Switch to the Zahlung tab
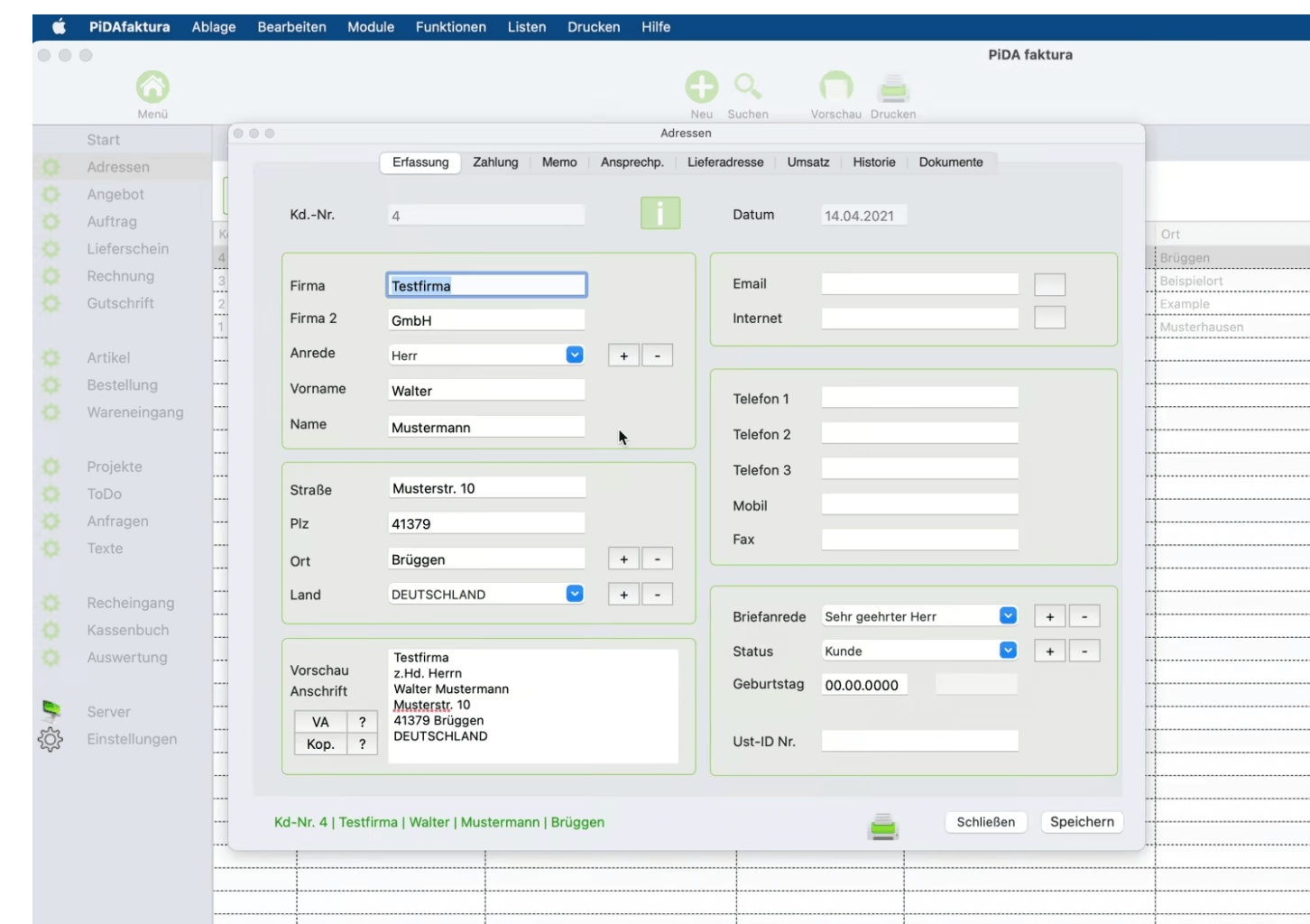This screenshot has height=924, width=1310. [495, 162]
